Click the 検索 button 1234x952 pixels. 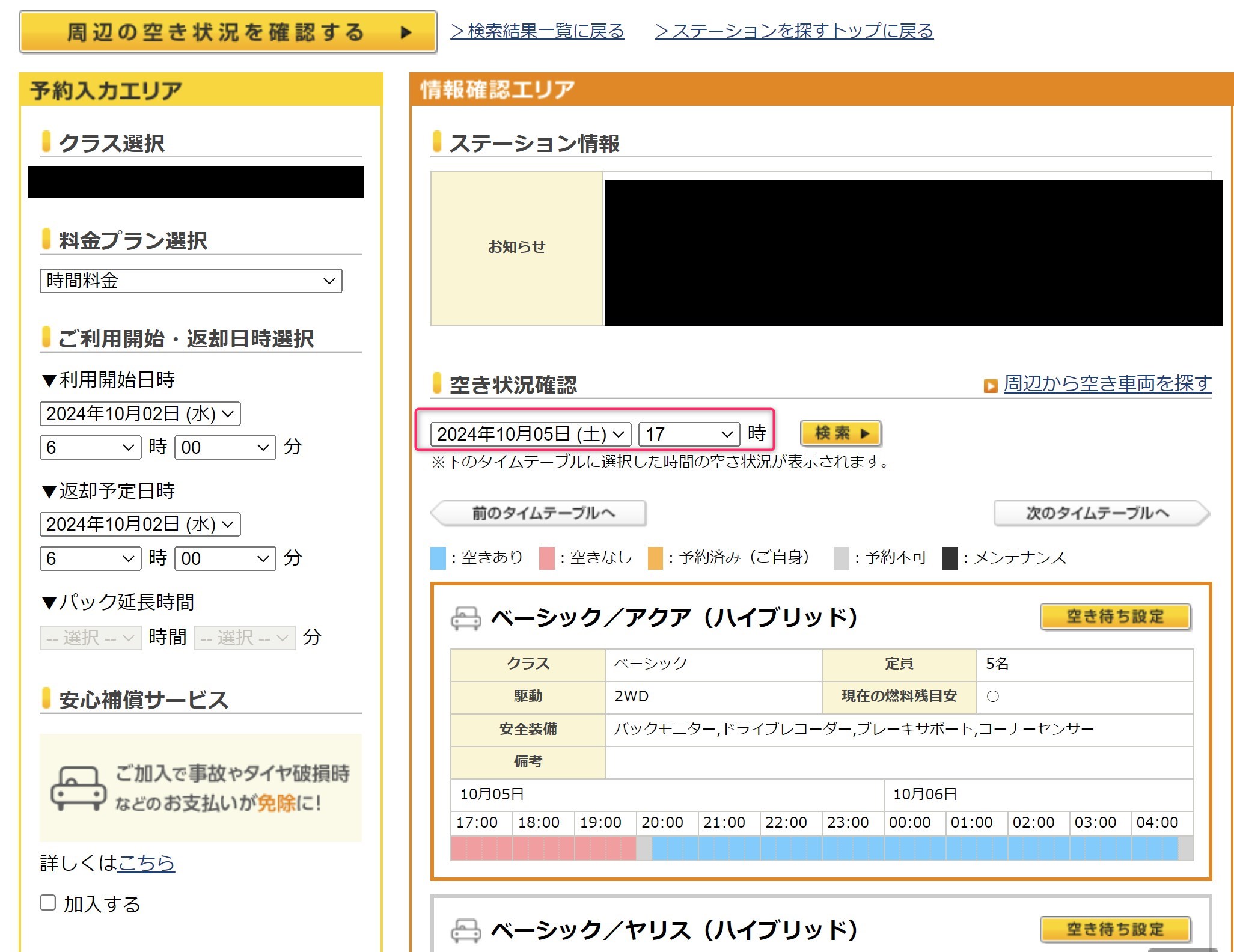(840, 433)
